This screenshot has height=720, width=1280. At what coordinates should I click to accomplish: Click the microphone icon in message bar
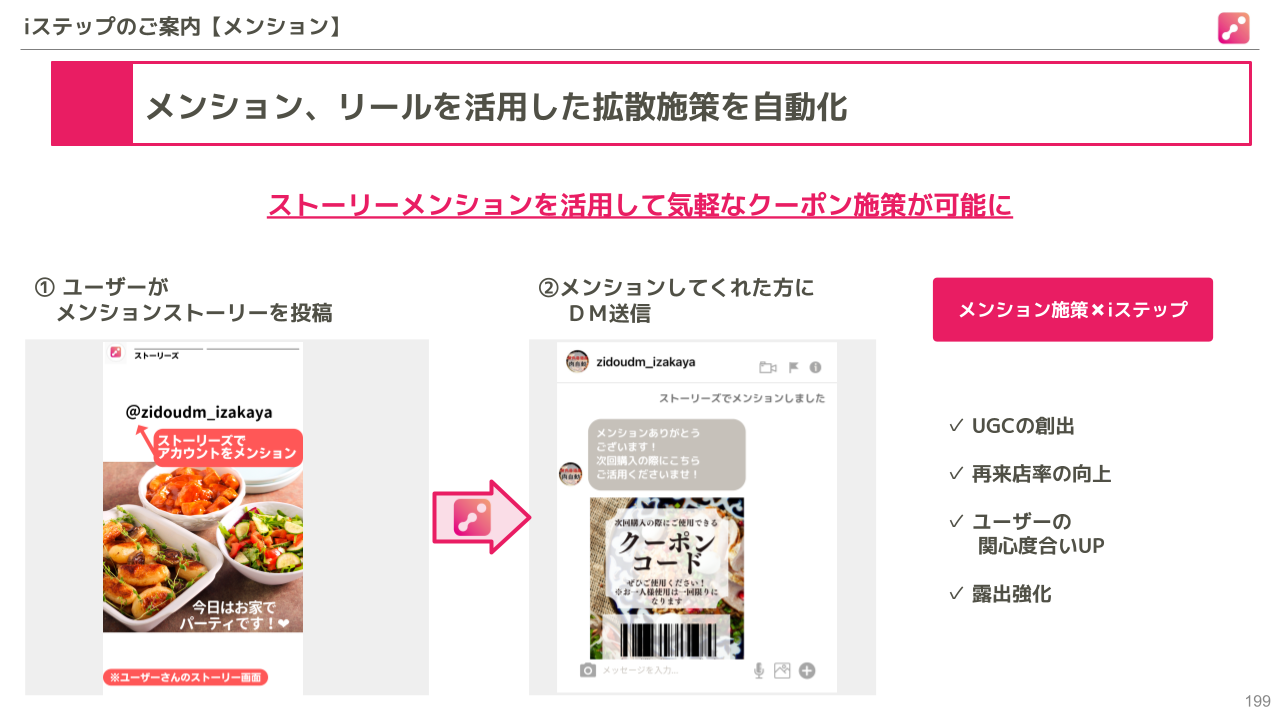pos(760,670)
